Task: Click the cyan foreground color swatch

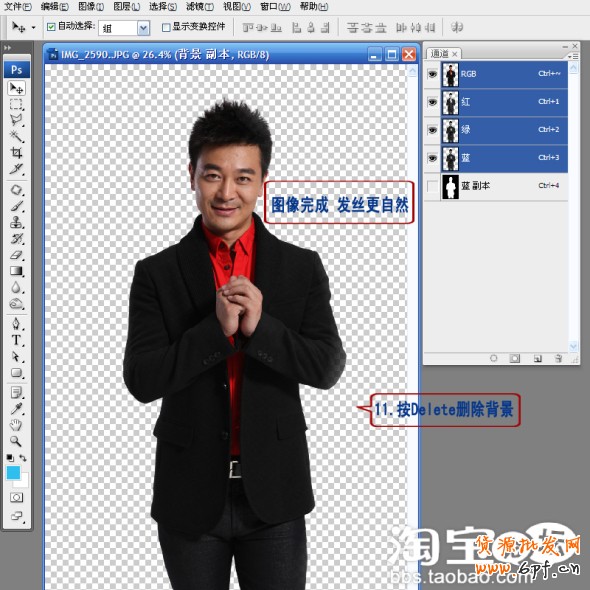Action: tap(13, 473)
